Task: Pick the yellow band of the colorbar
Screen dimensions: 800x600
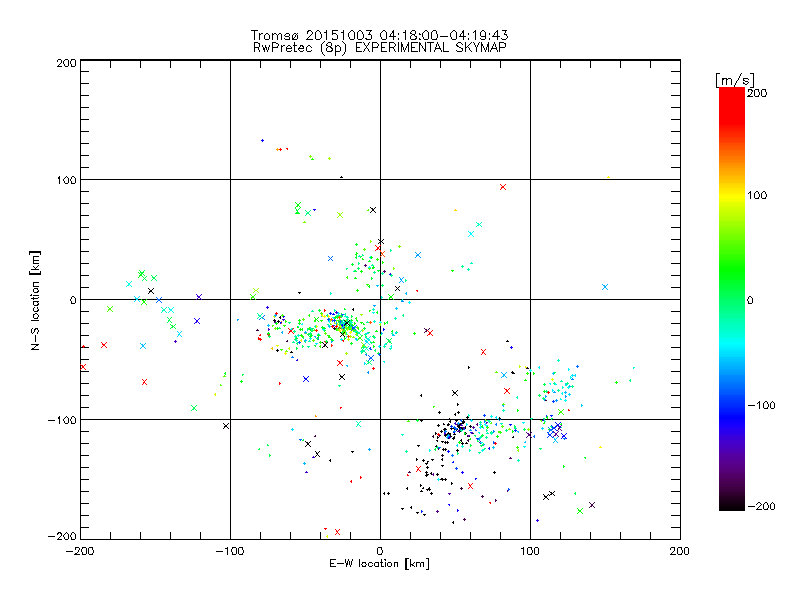Action: 732,196
